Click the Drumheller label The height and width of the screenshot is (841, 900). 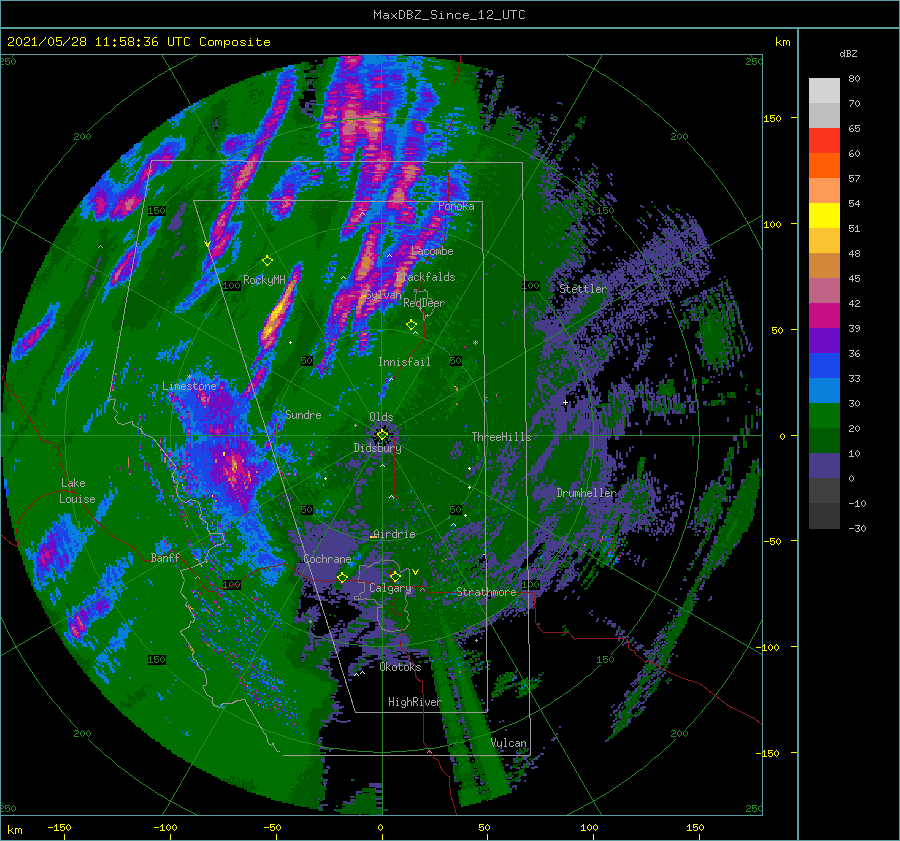[586, 493]
